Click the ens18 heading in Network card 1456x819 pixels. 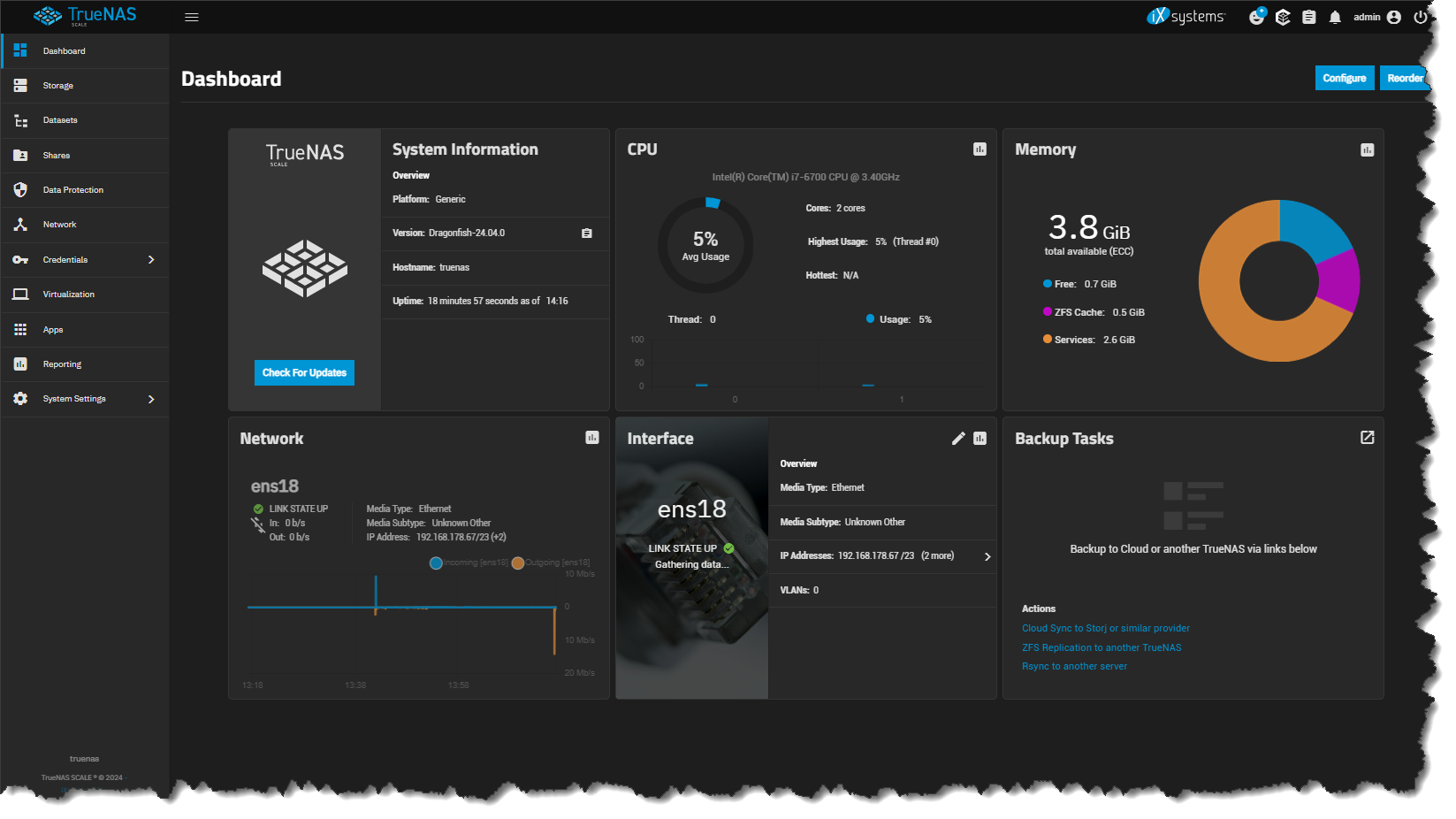pos(275,486)
